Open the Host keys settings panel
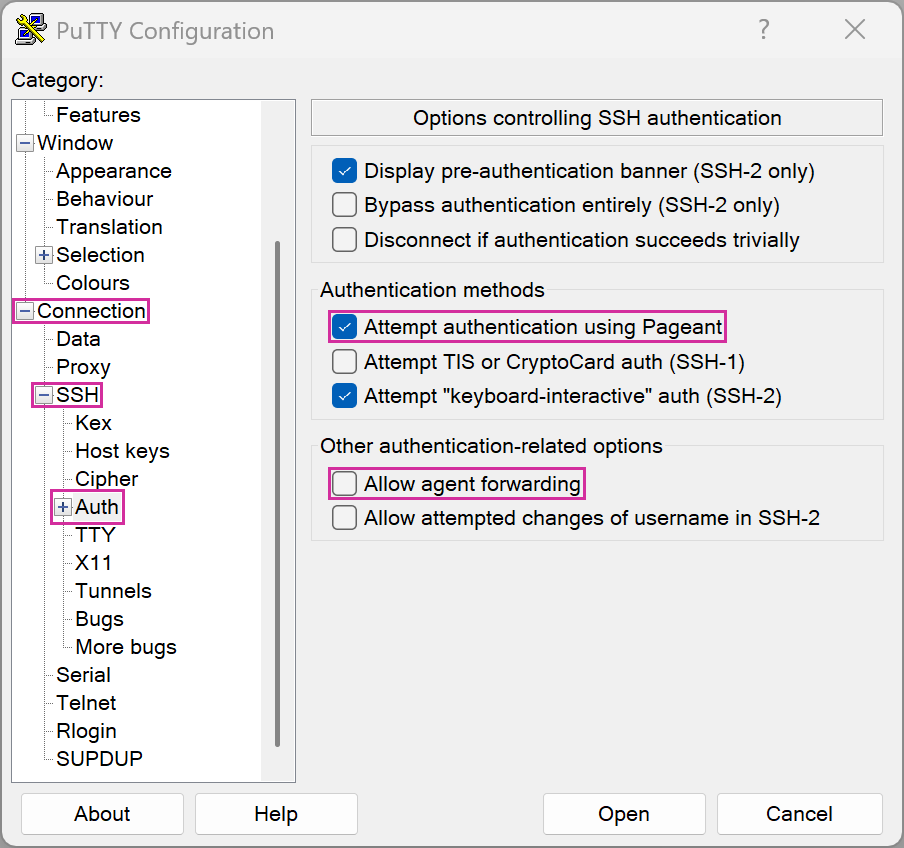Viewport: 904px width, 848px height. pos(122,451)
